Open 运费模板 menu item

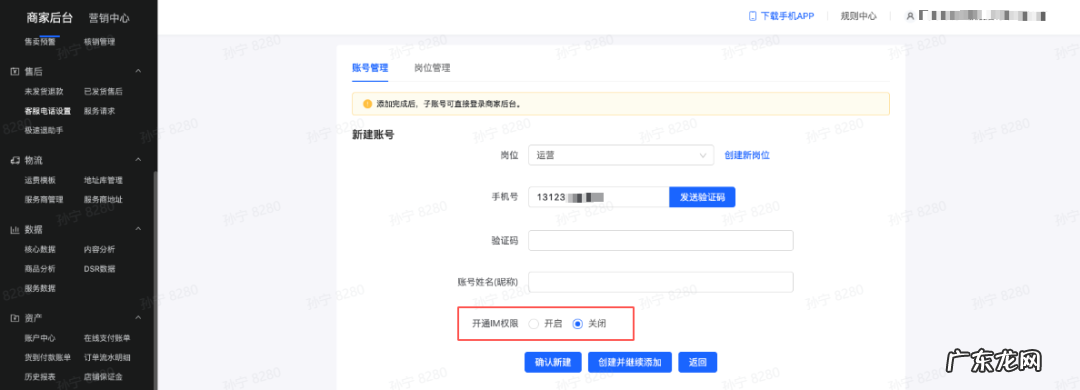(x=40, y=180)
